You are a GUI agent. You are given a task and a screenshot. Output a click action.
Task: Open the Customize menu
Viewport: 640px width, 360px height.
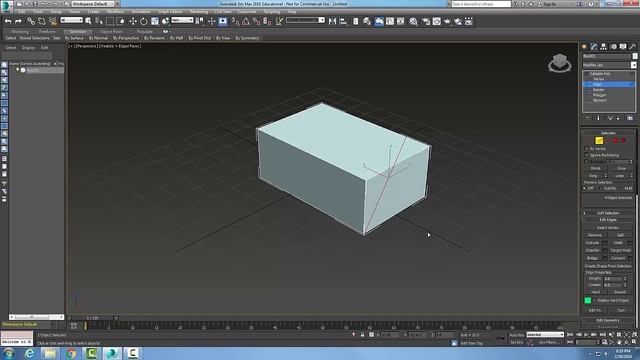click(247, 11)
